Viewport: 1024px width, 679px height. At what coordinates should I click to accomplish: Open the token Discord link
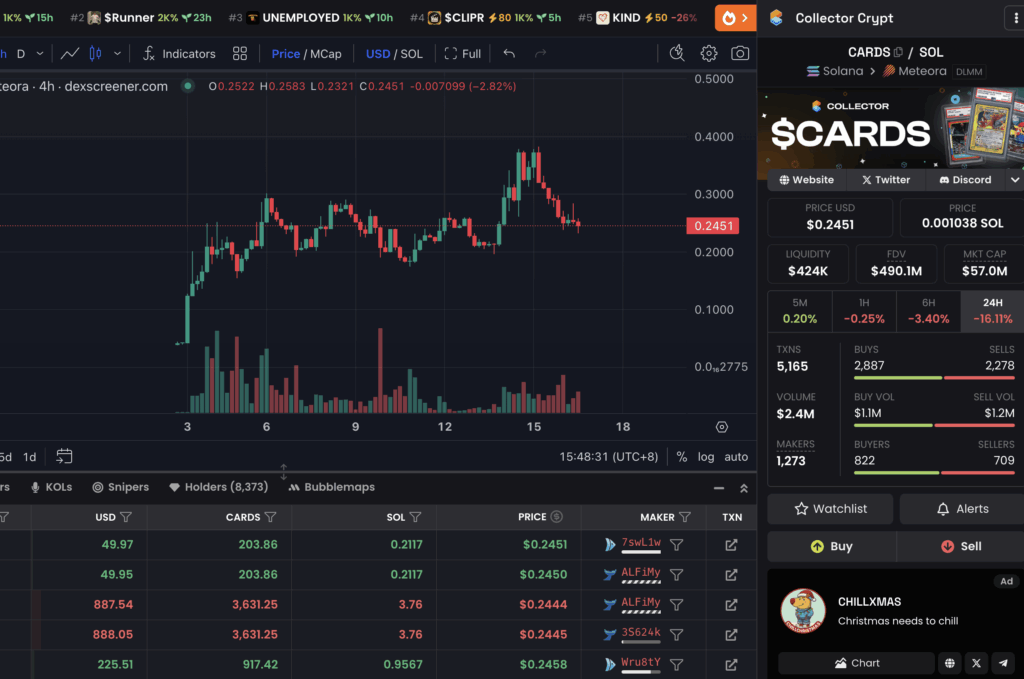tap(965, 180)
